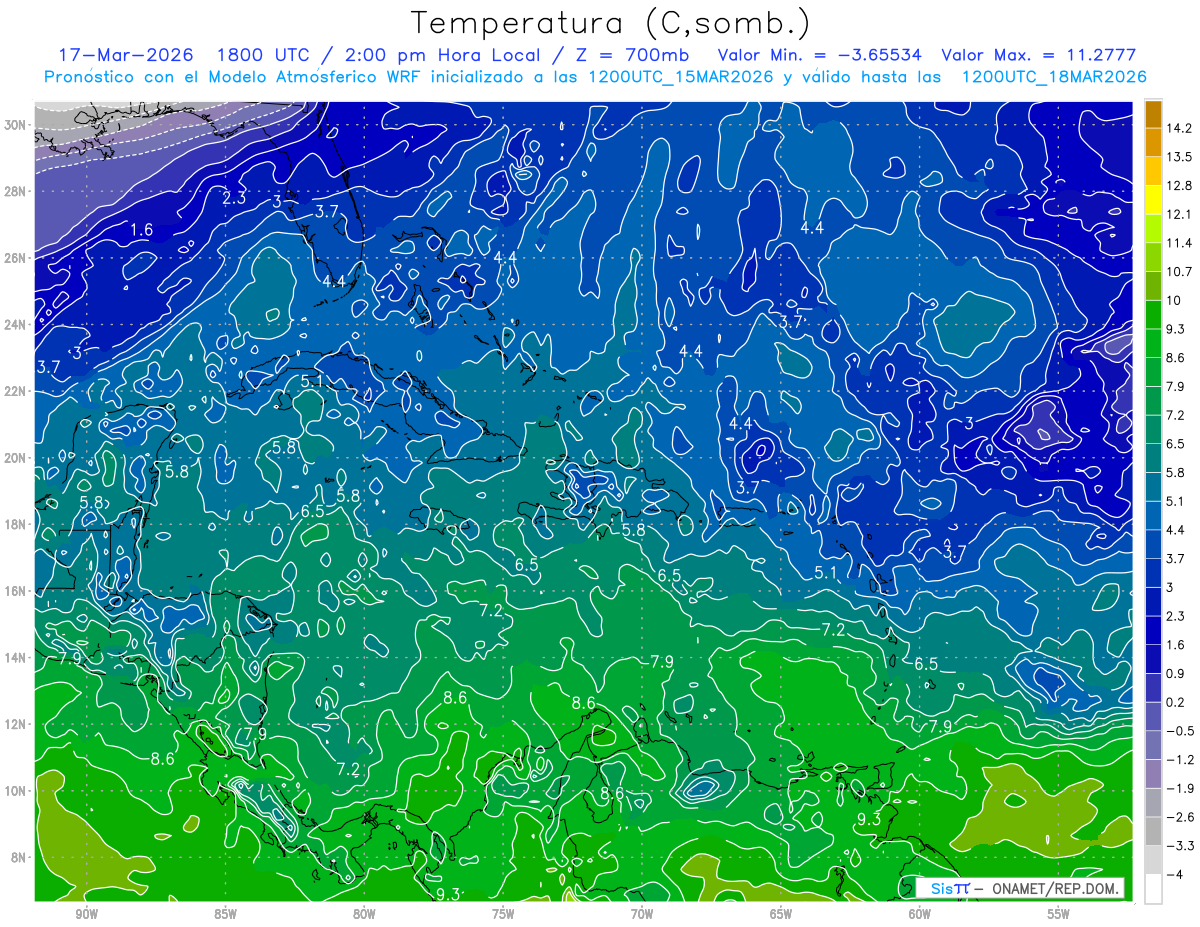Click the '10.7' value on the color legend

(1179, 272)
